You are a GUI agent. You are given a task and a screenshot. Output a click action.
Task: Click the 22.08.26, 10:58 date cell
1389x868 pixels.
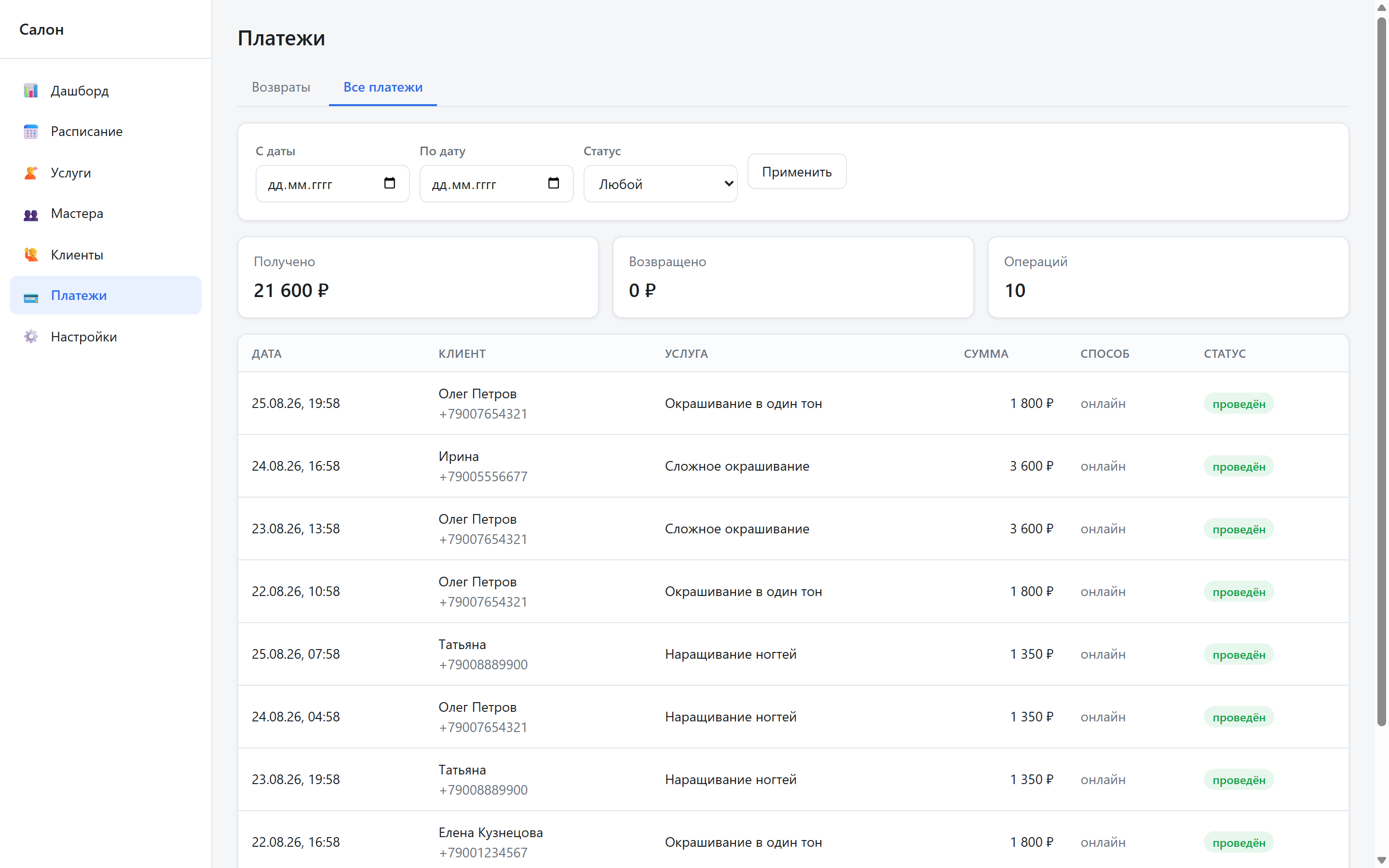(x=296, y=591)
